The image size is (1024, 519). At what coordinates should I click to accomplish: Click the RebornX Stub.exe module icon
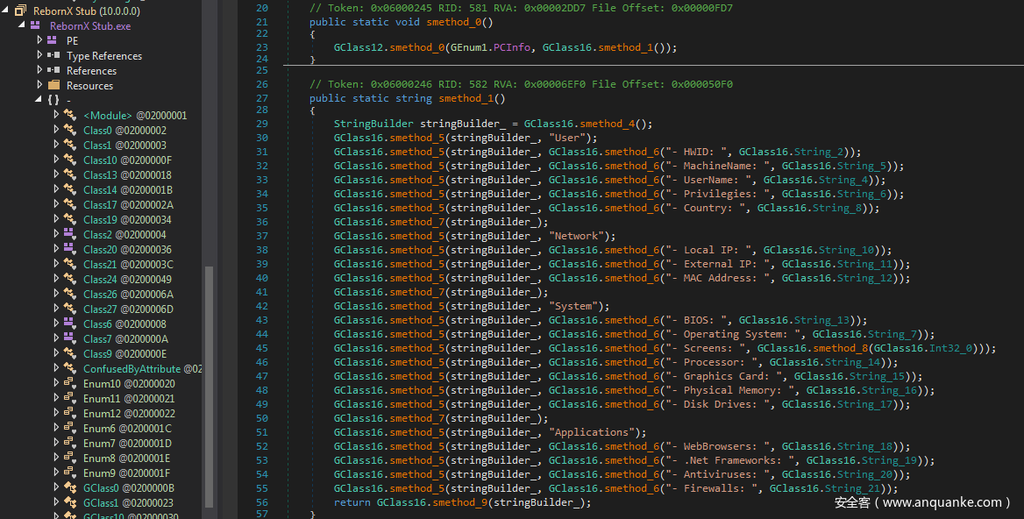coord(37,25)
